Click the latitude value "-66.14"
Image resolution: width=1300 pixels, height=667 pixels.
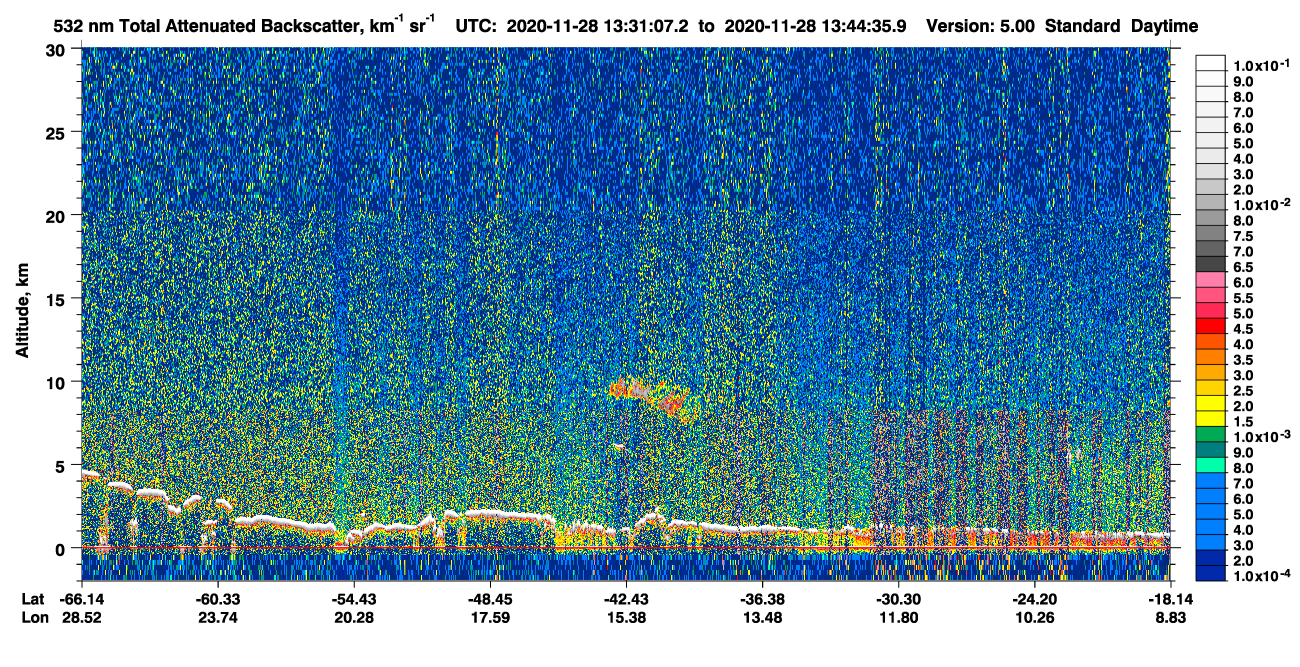(x=81, y=599)
